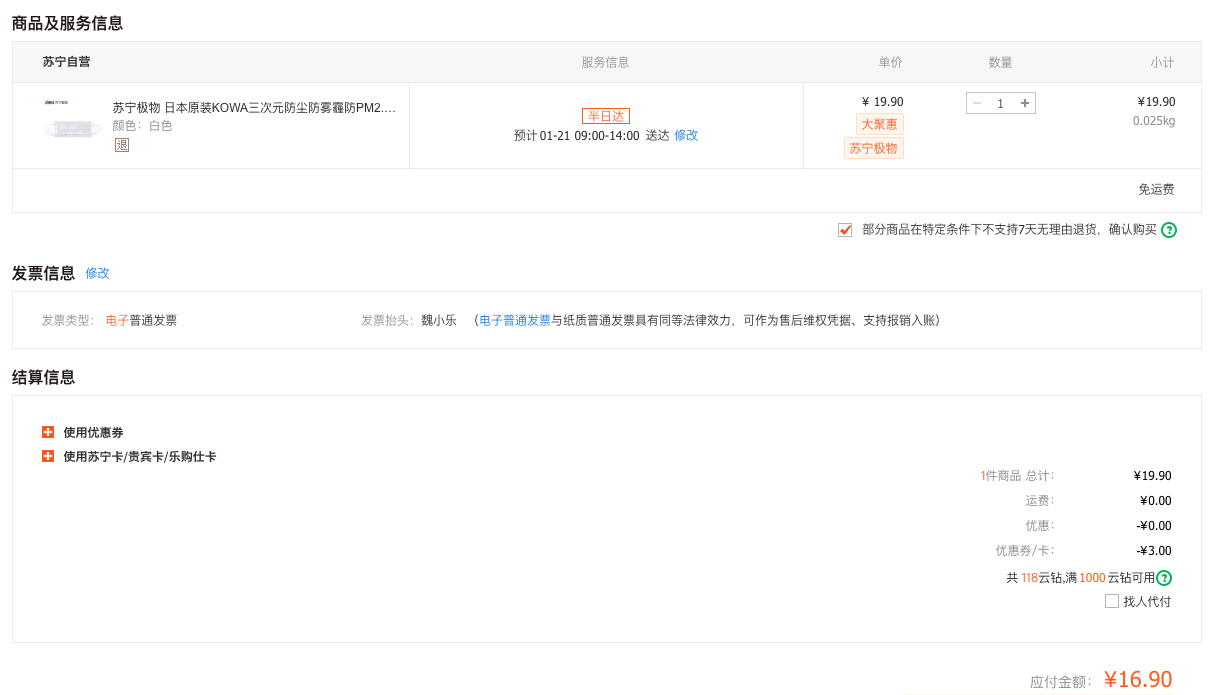Screen dimensions: 1217x695
Task: Check the 找人代付 checkbox
Action: click(x=1112, y=601)
